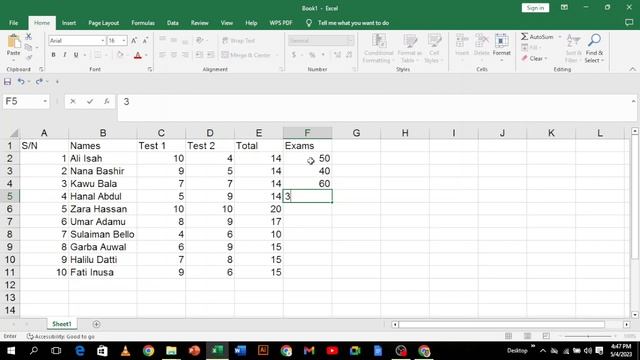Expand the formula bar
The height and width of the screenshot is (360, 640).
tap(633, 101)
